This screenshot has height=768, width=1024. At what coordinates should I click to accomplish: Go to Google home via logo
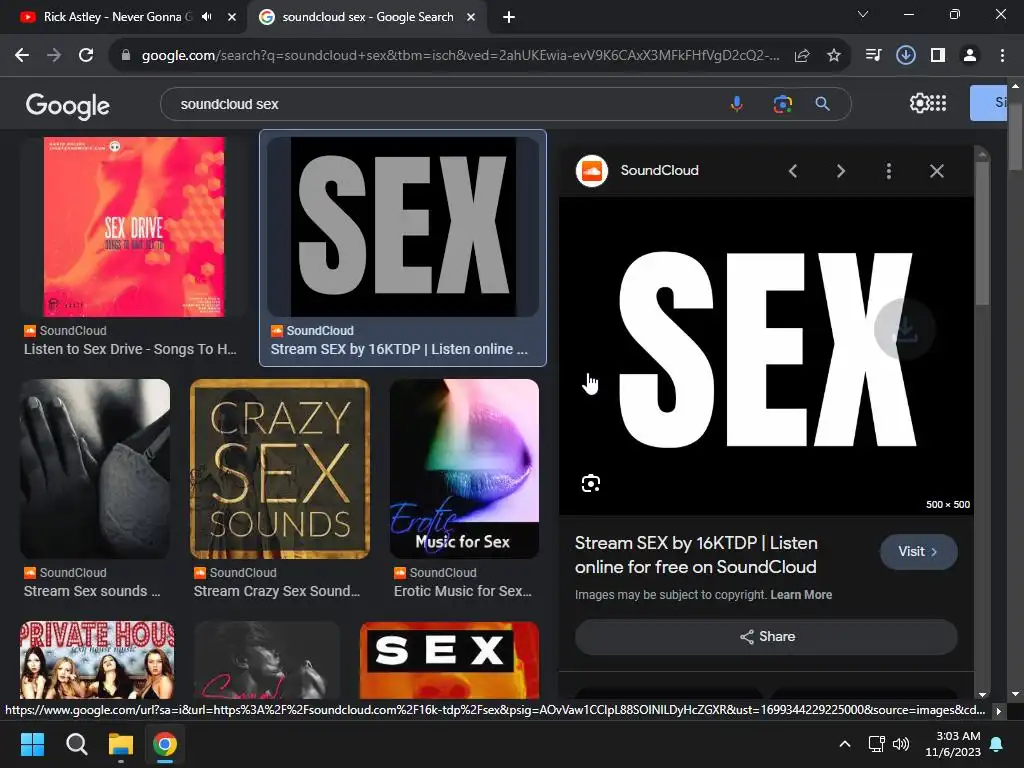click(67, 104)
